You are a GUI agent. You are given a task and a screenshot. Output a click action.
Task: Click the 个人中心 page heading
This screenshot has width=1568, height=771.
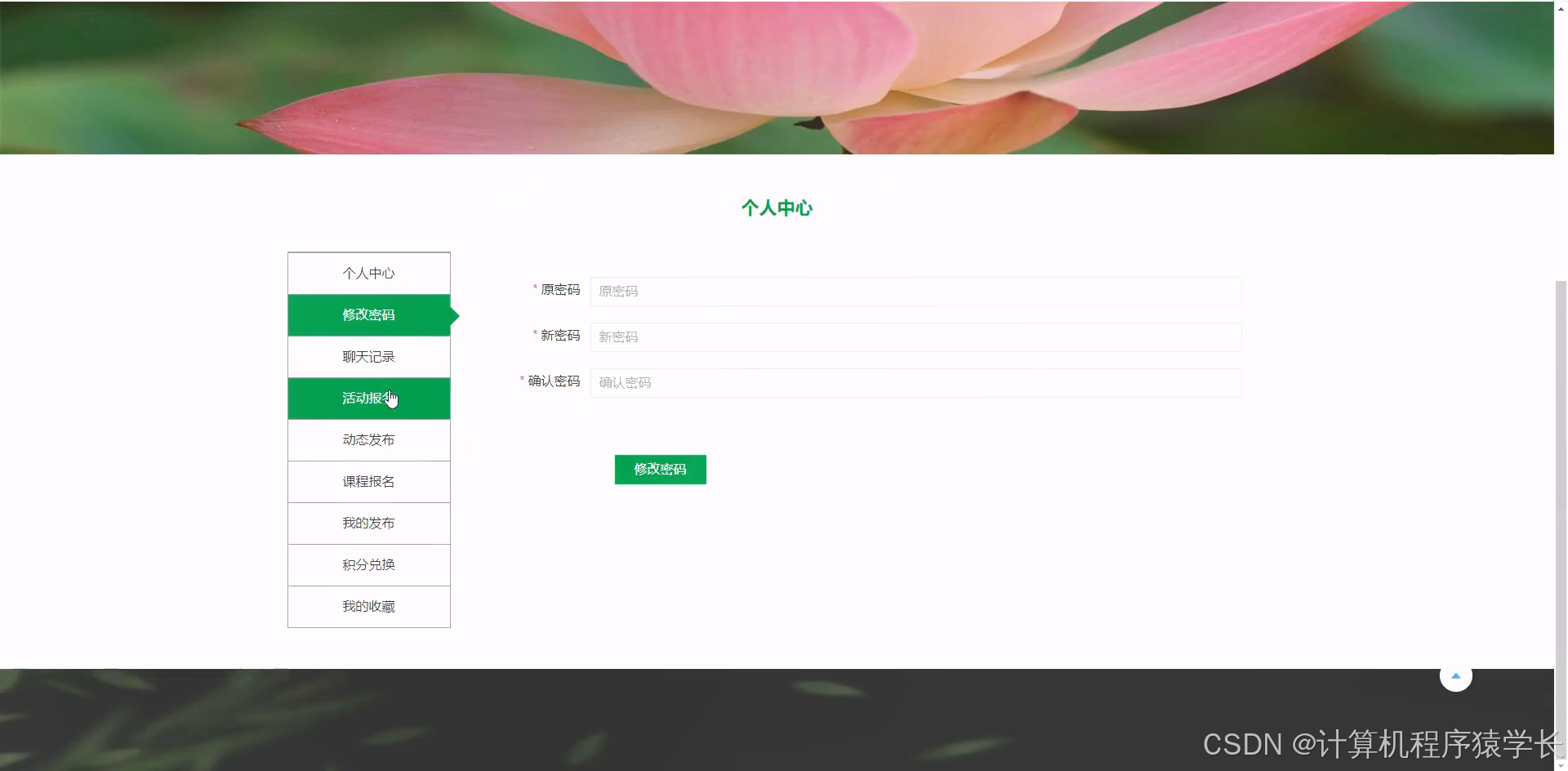pyautogui.click(x=777, y=208)
